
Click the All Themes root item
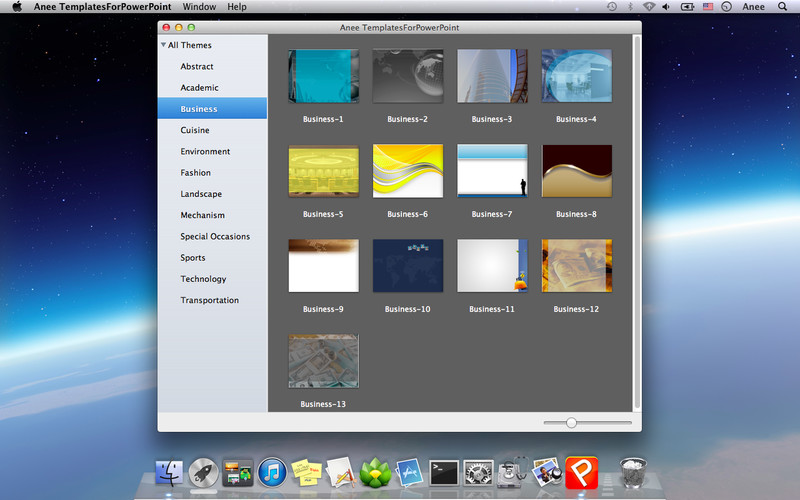[x=189, y=45]
